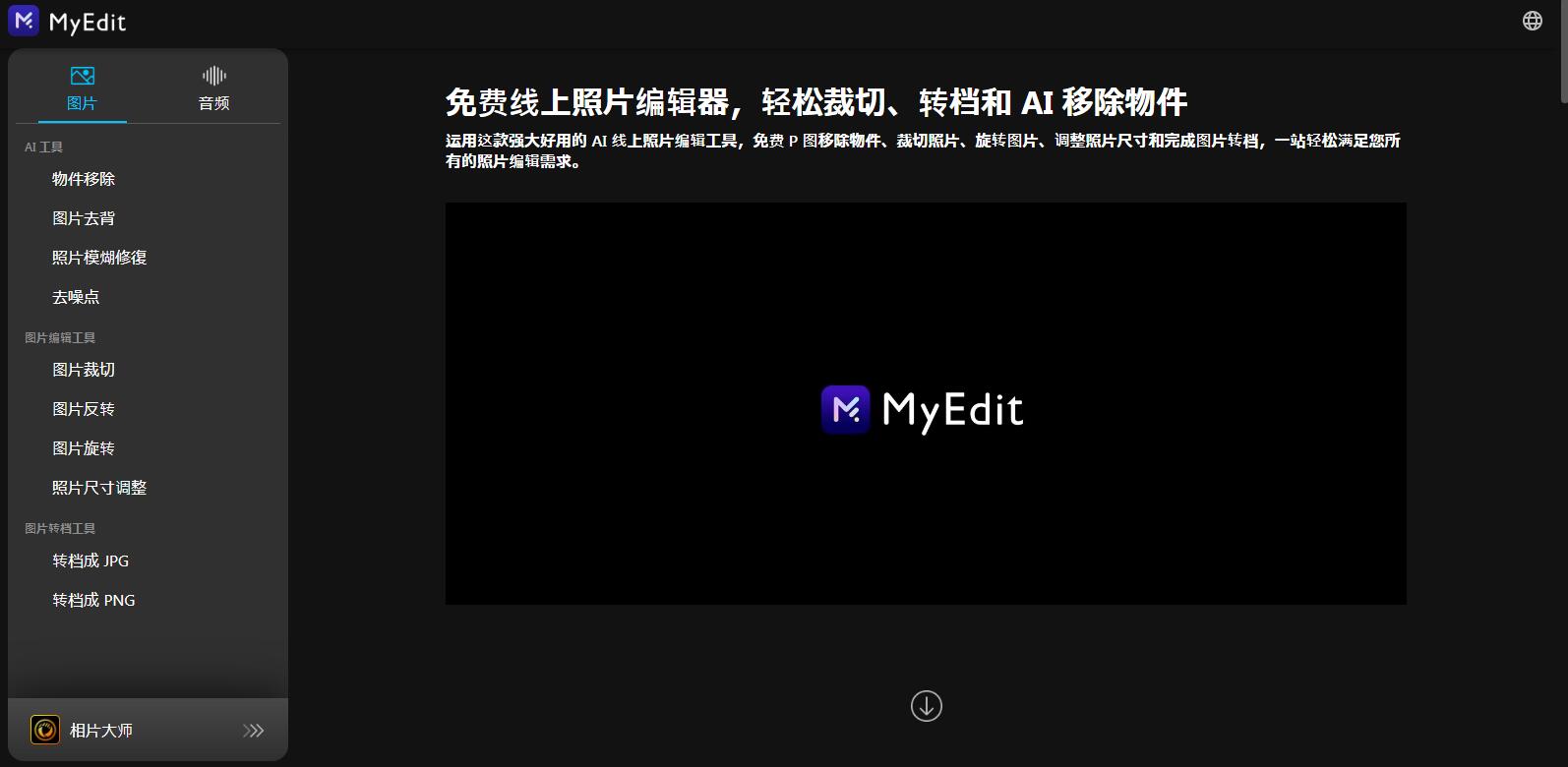Select the 去噪点 tool
Screen dimensions: 1568x767
[76, 297]
